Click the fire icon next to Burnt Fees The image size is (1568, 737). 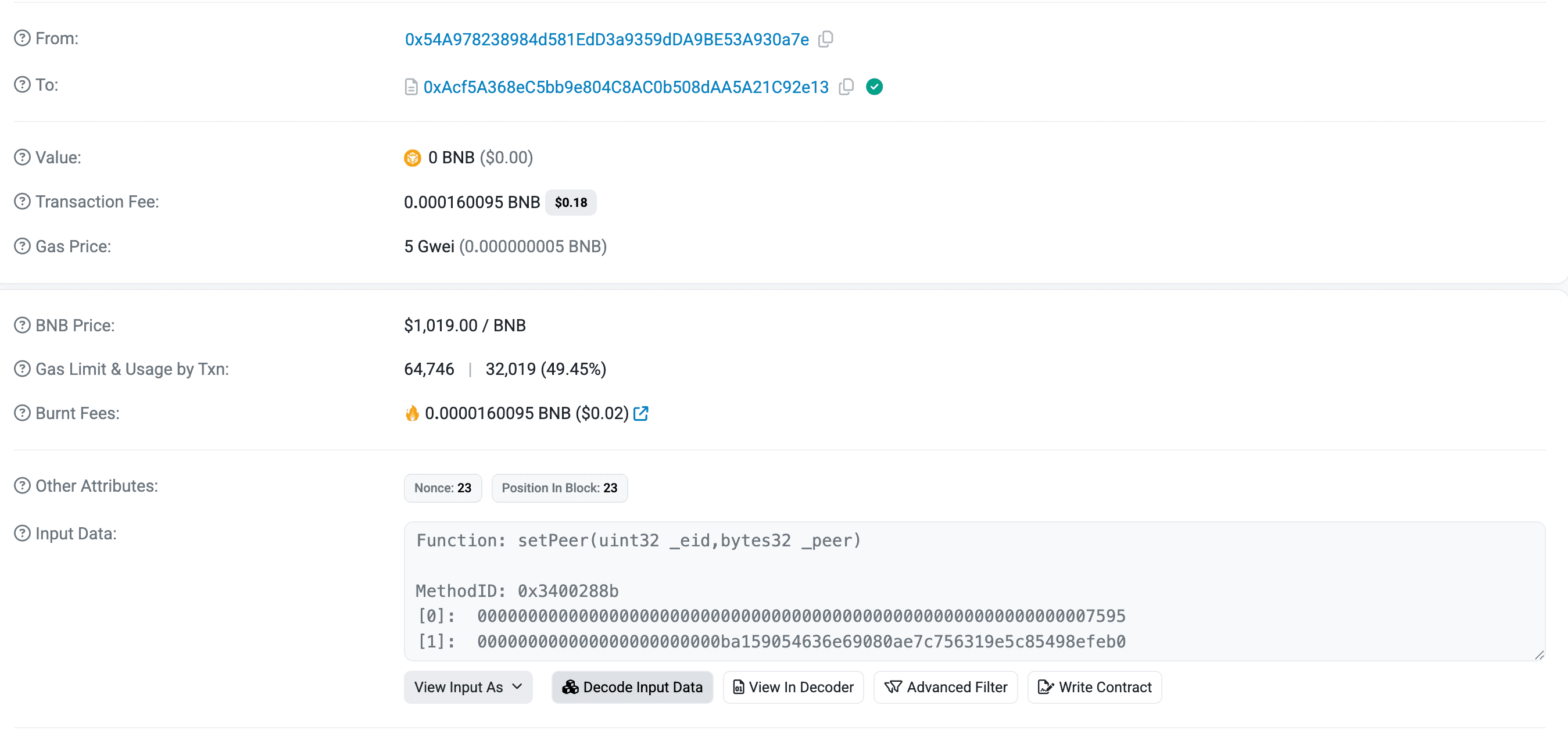coord(413,413)
